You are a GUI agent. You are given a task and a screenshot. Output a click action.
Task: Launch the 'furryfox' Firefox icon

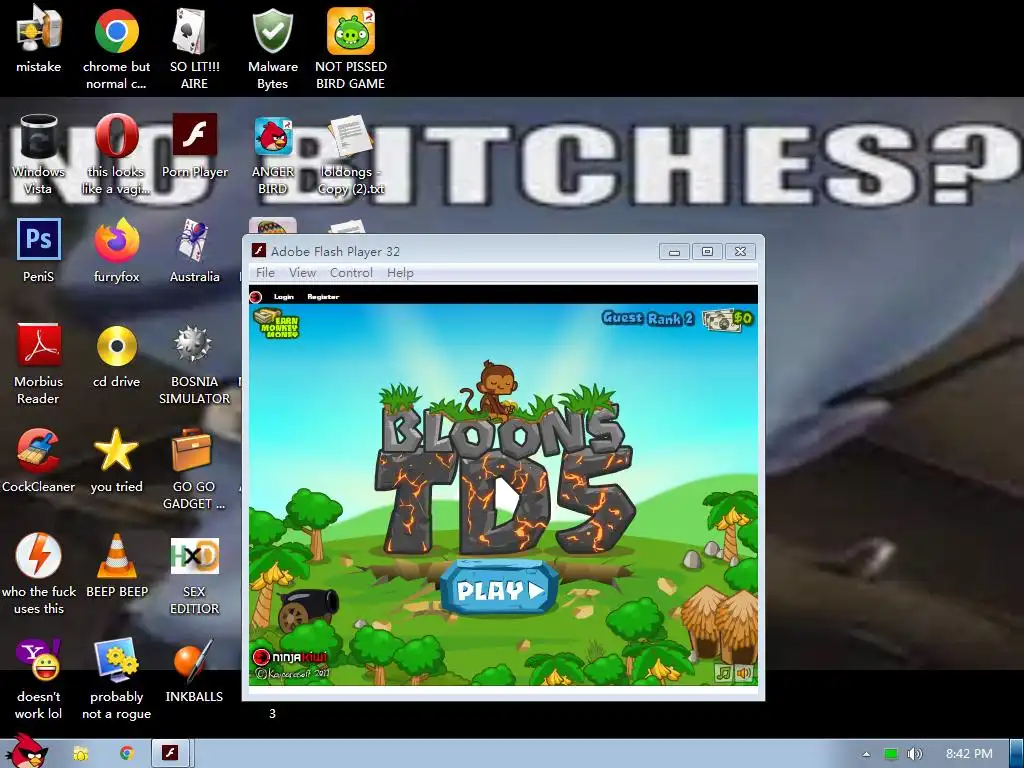[x=116, y=240]
